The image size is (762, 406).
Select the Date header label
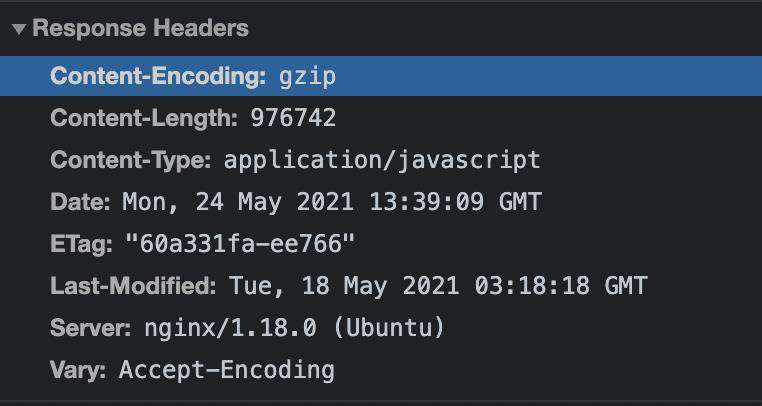click(x=80, y=202)
